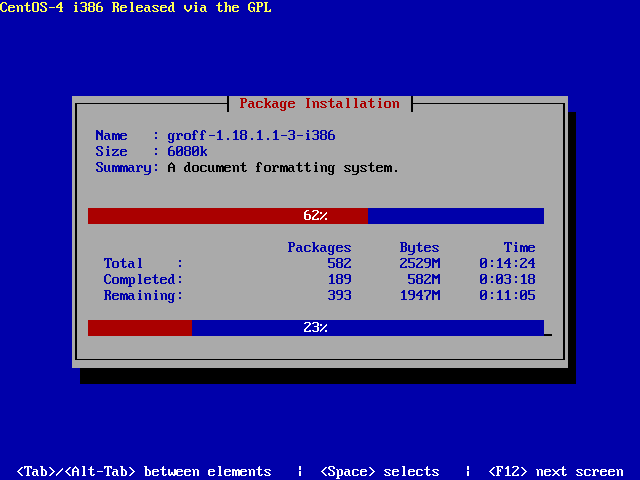Click the 62% package progress bar
Screen dimensions: 640x480
[x=316, y=216]
